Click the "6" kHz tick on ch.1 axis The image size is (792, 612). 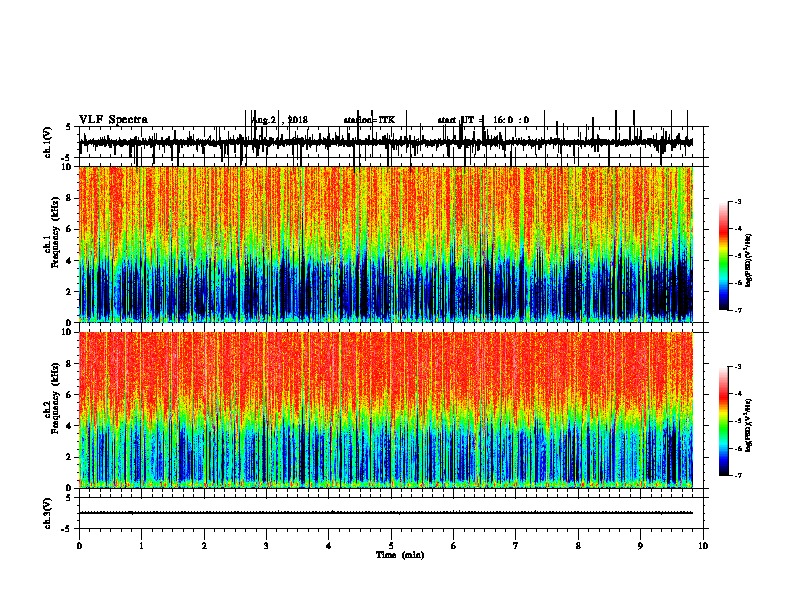pos(69,230)
